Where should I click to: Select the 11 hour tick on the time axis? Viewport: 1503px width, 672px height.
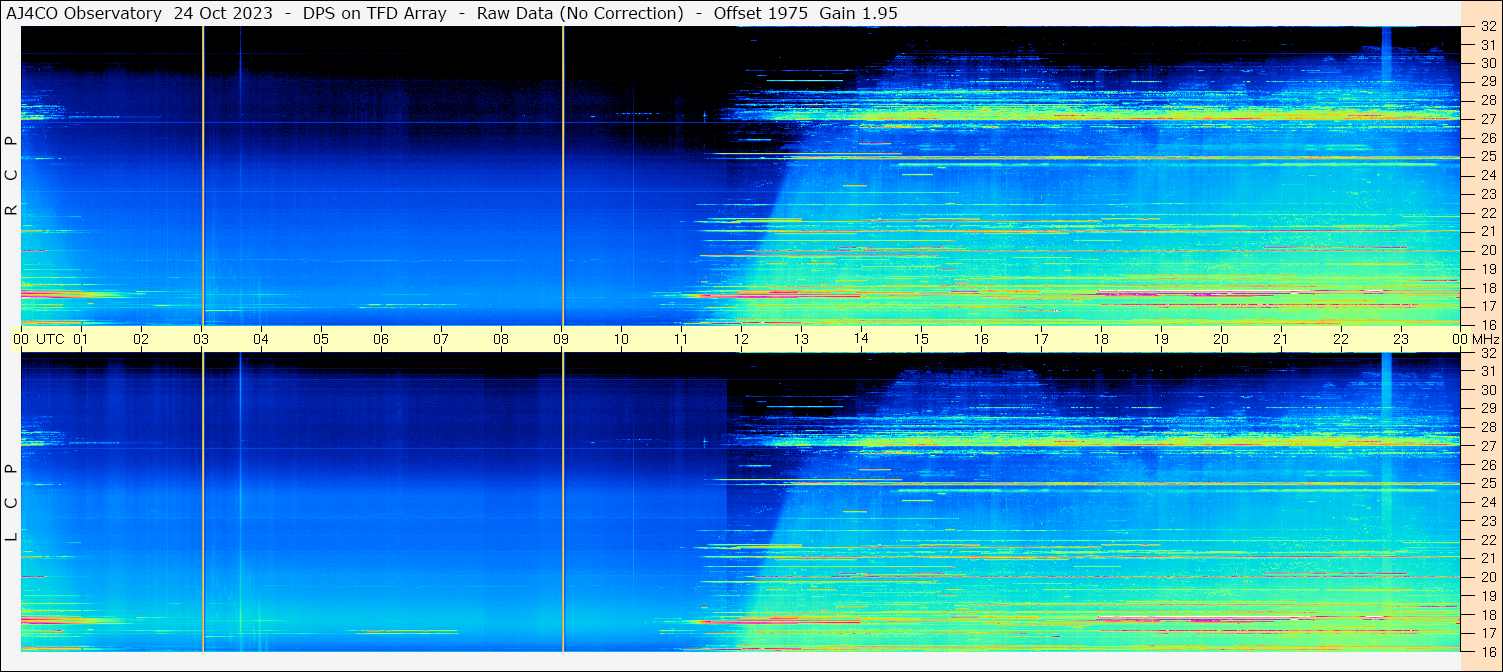(x=681, y=339)
